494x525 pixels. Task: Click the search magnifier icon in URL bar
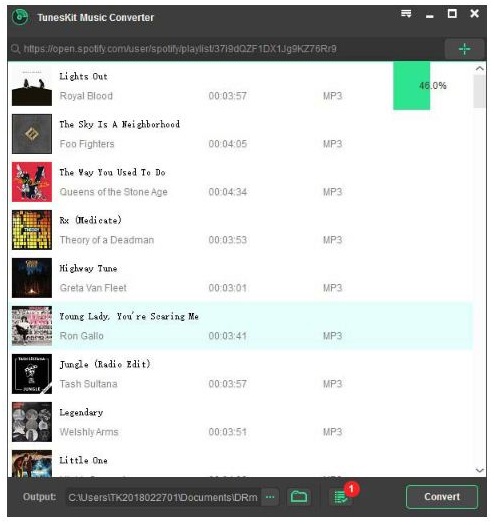[x=15, y=49]
